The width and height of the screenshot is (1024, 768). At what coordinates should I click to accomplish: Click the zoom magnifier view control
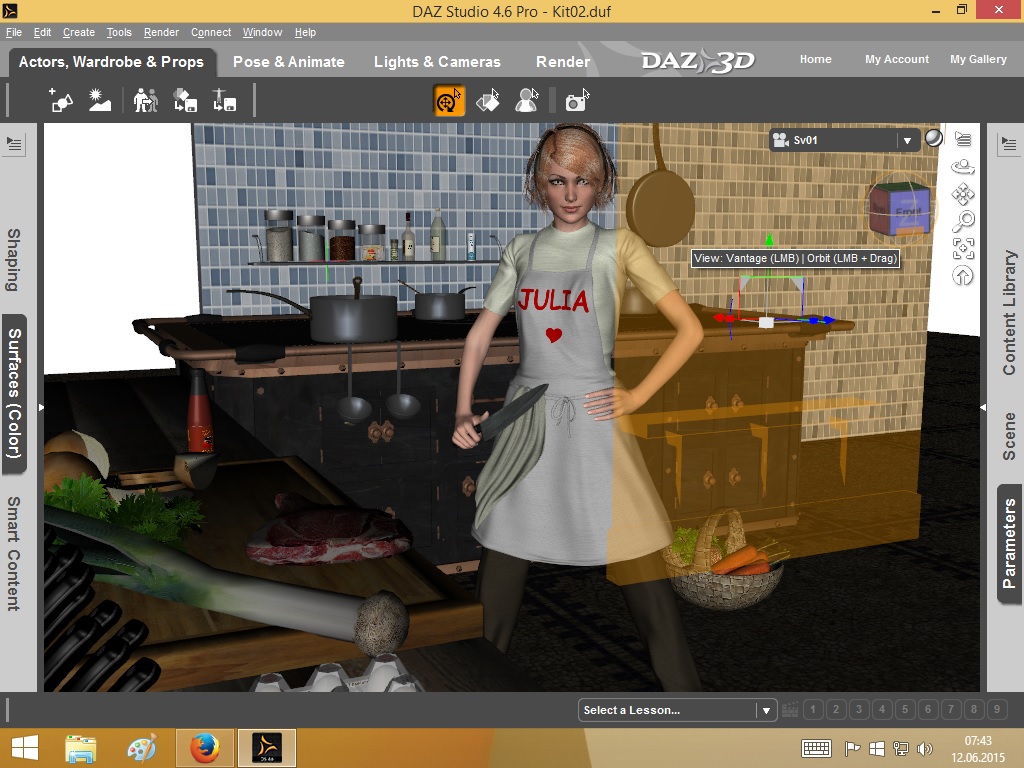[963, 221]
